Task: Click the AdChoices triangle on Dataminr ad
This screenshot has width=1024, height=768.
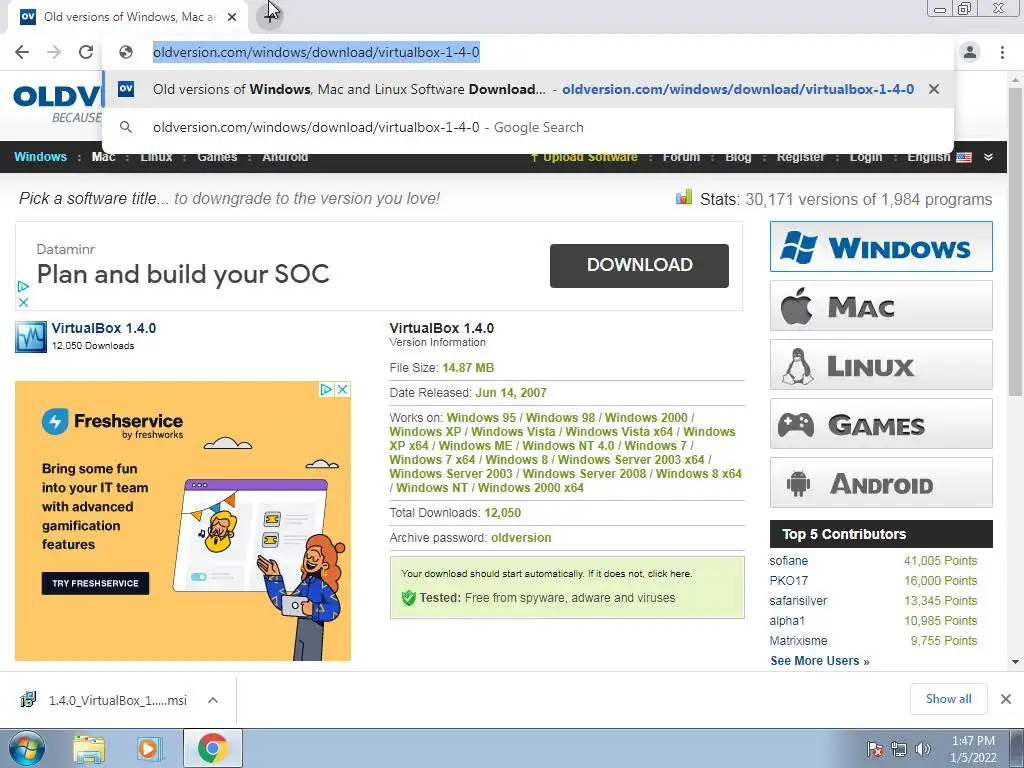Action: pos(23,286)
